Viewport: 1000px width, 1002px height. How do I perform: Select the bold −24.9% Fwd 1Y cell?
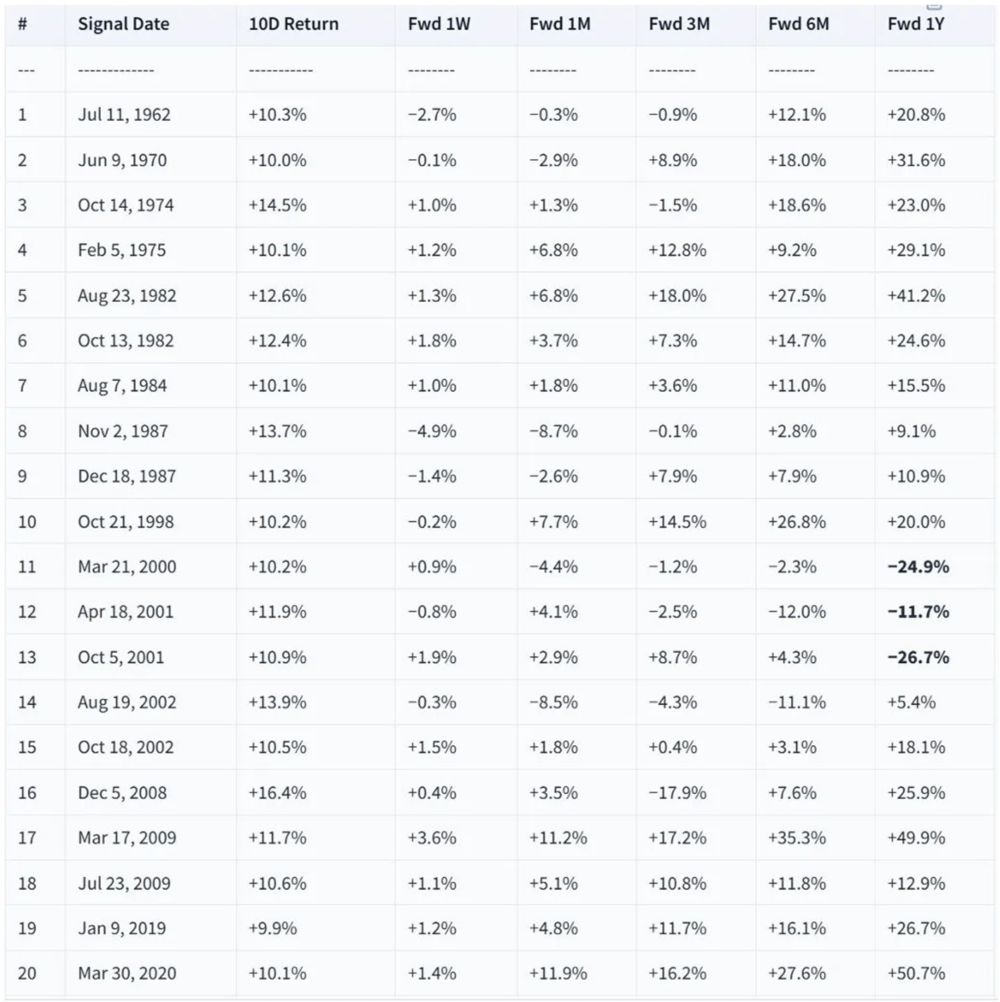[x=917, y=566]
